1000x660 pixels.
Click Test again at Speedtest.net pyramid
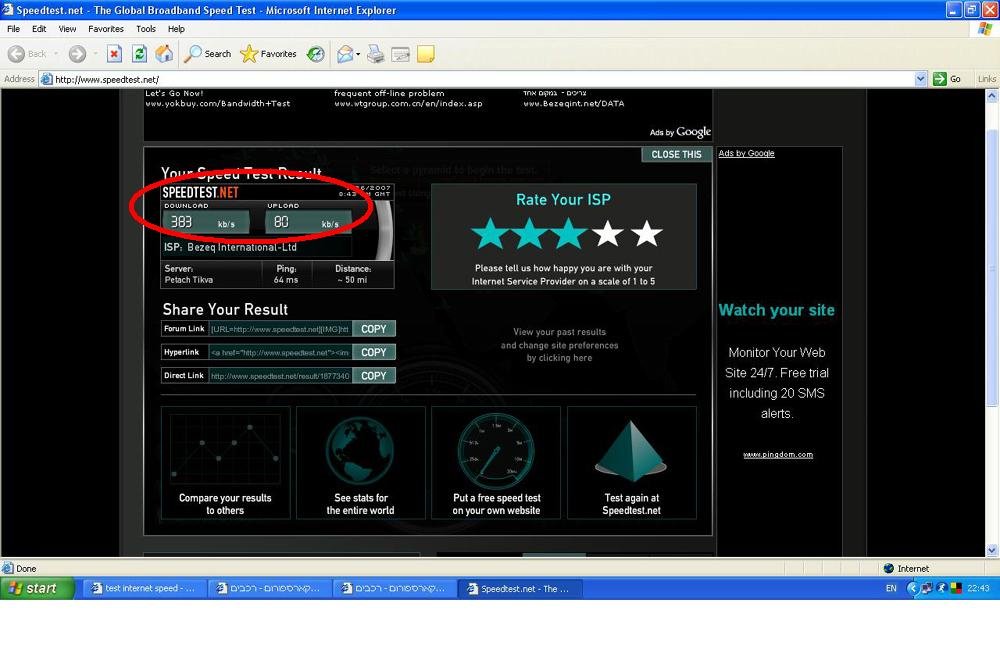[x=631, y=463]
